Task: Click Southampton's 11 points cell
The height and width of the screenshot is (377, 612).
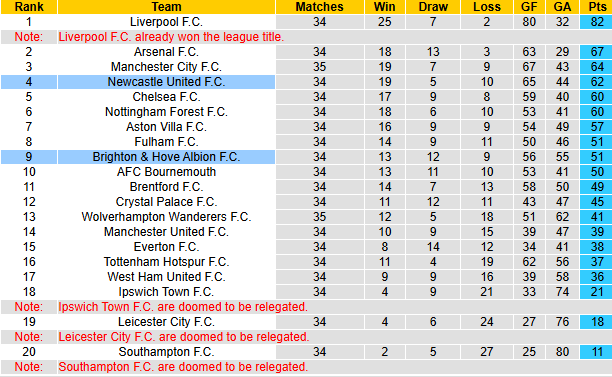Action: pos(596,352)
